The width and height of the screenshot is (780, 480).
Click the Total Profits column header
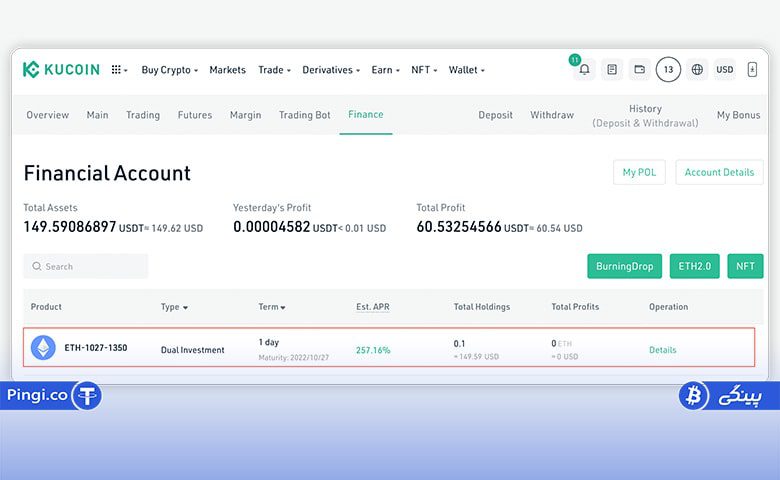point(575,307)
